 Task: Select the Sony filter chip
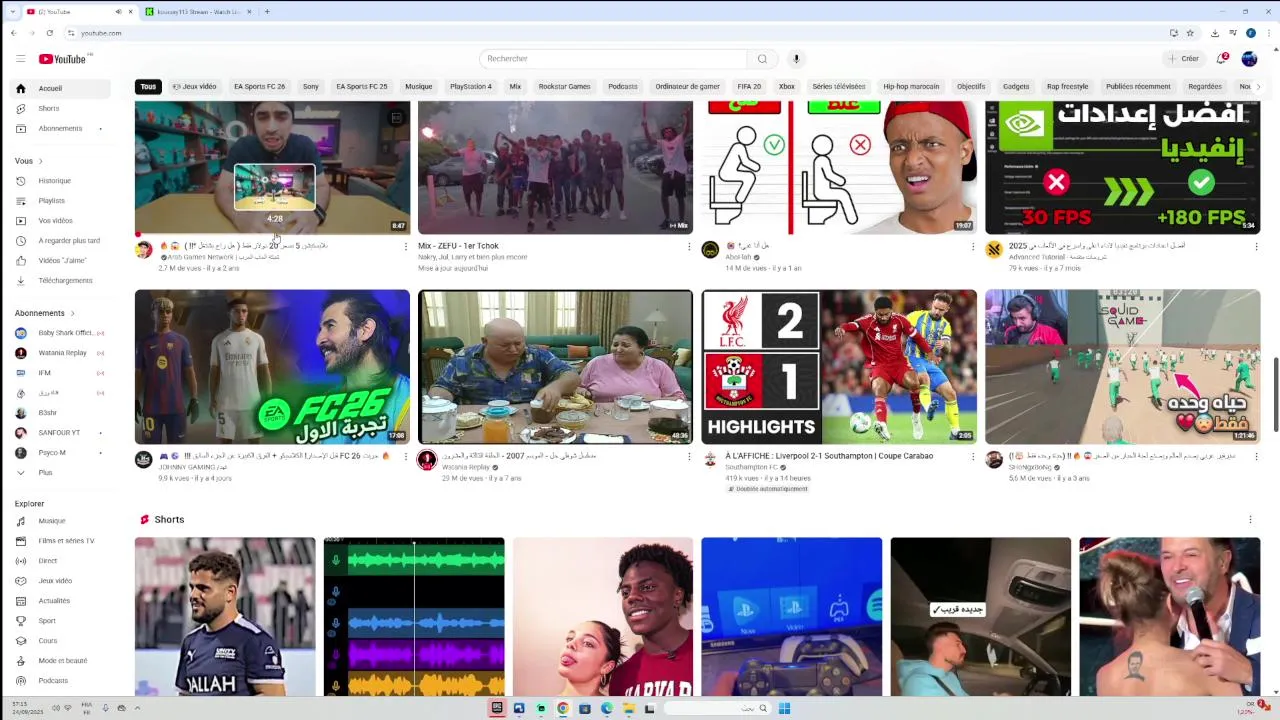[311, 87]
